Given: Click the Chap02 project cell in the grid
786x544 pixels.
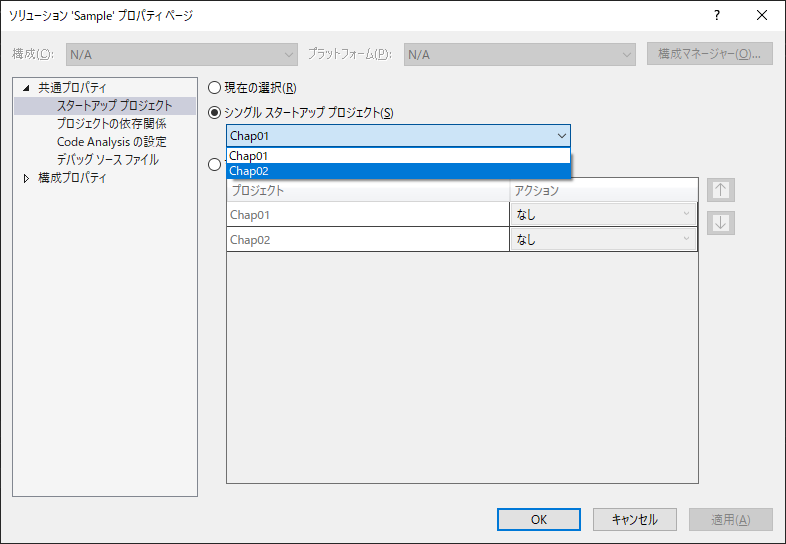Looking at the screenshot, I should pos(367,240).
